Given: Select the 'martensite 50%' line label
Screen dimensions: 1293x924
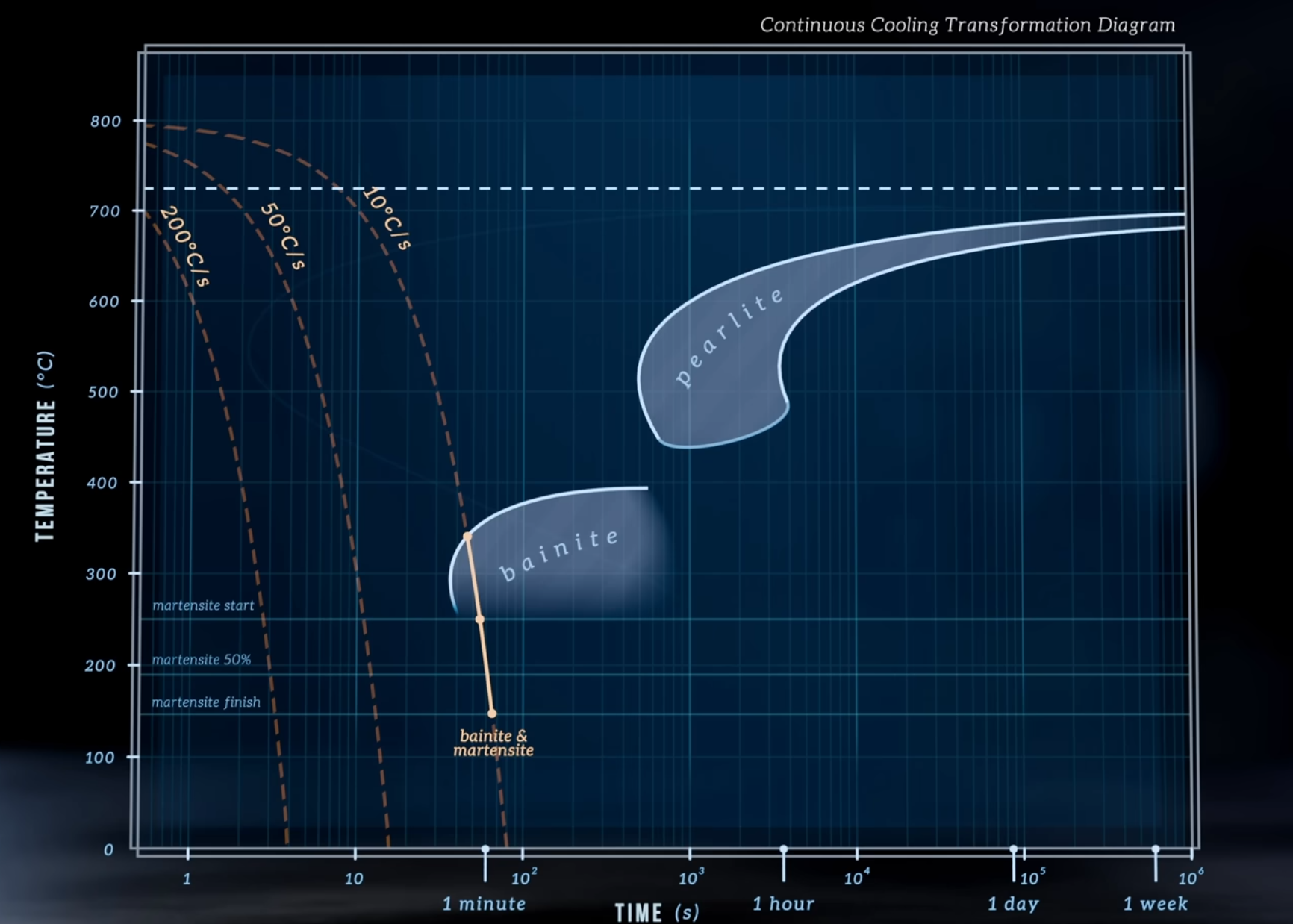Looking at the screenshot, I should point(201,660).
